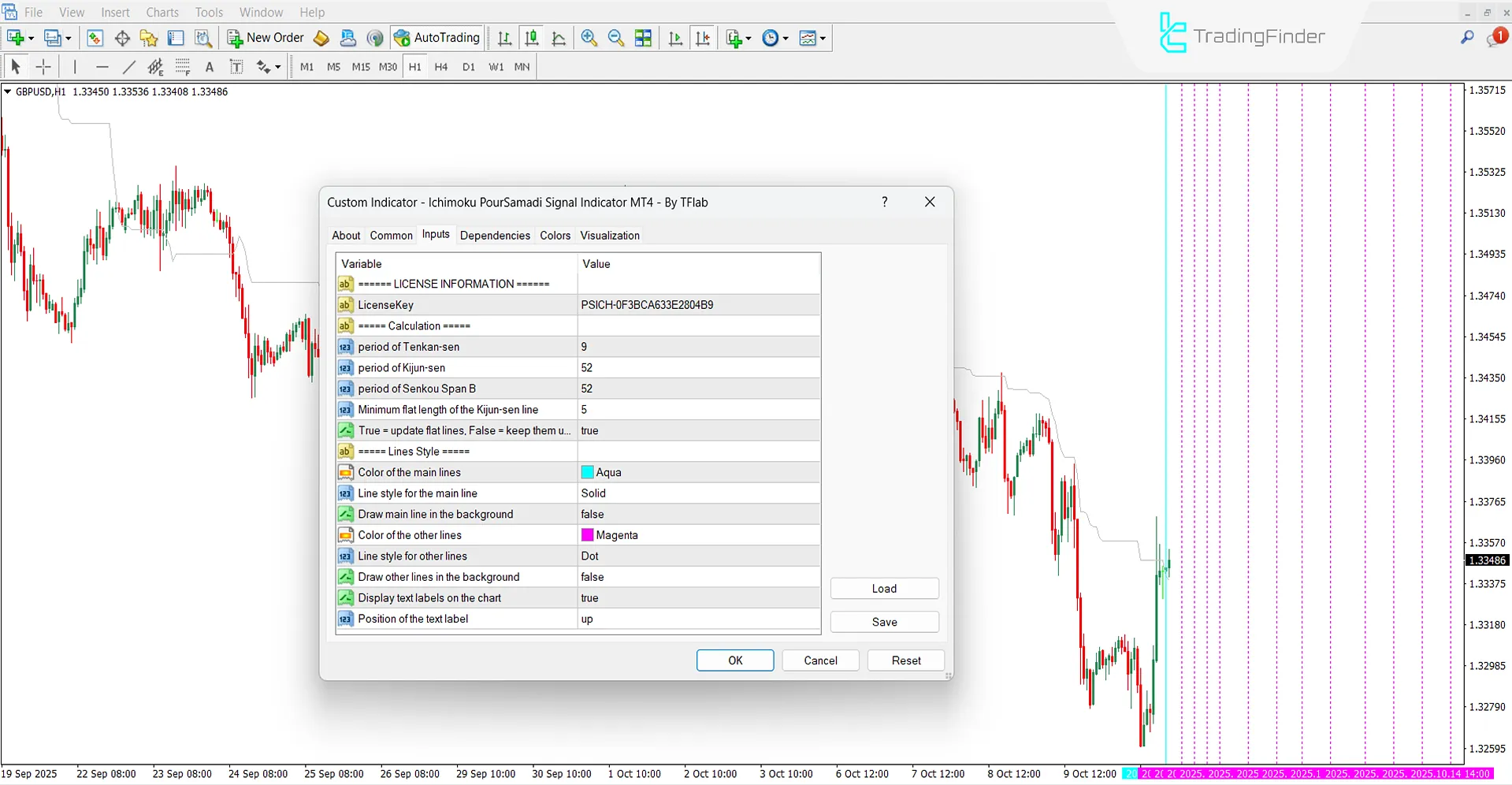Toggle Chart Shift on

704,38
